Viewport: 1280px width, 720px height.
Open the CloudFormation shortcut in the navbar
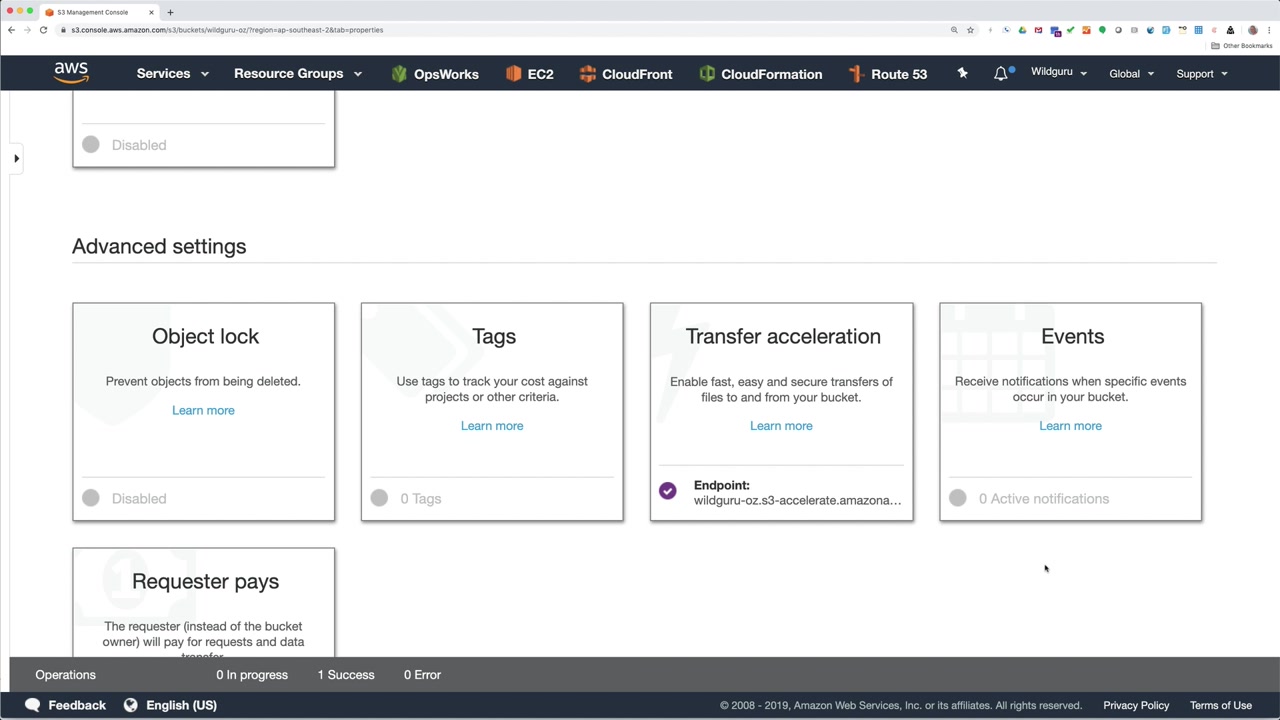point(760,74)
